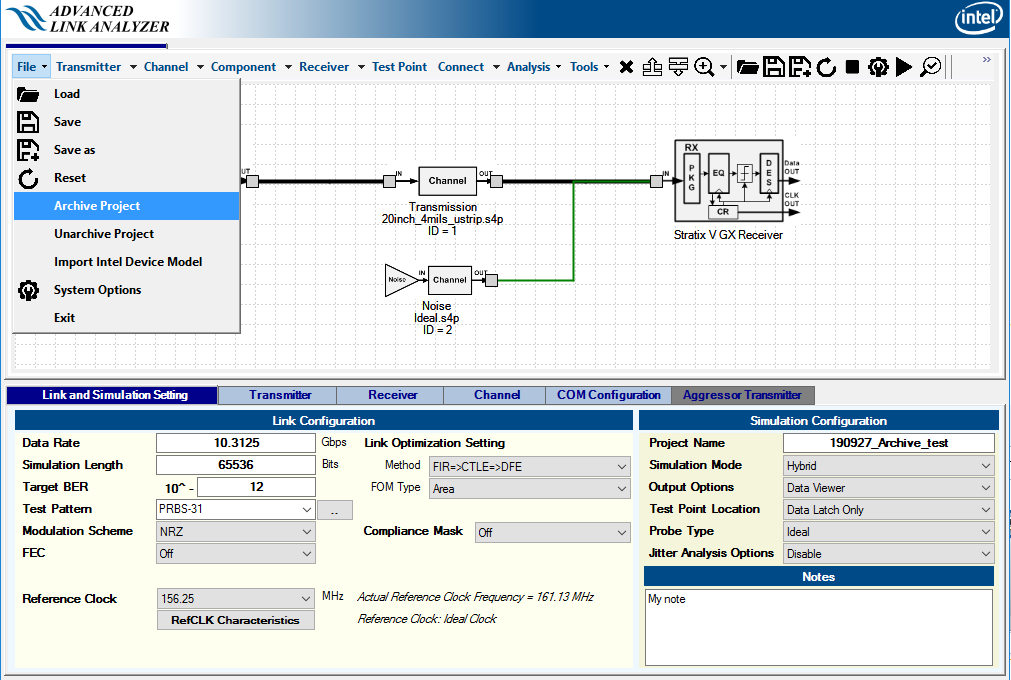Click the Data Rate input field
This screenshot has width=1011, height=680.
[236, 443]
